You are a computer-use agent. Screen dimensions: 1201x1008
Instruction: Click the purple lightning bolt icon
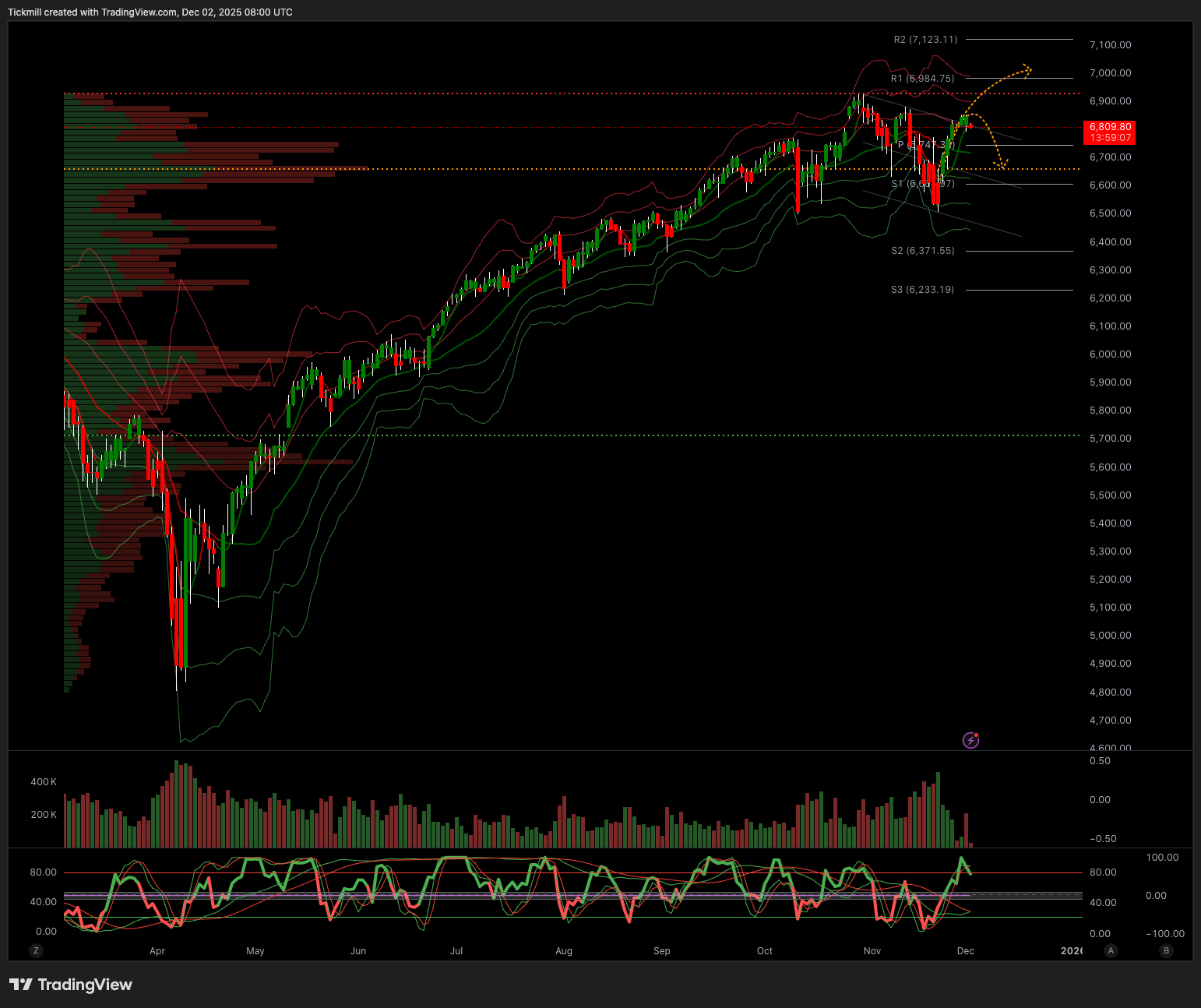(x=970, y=740)
